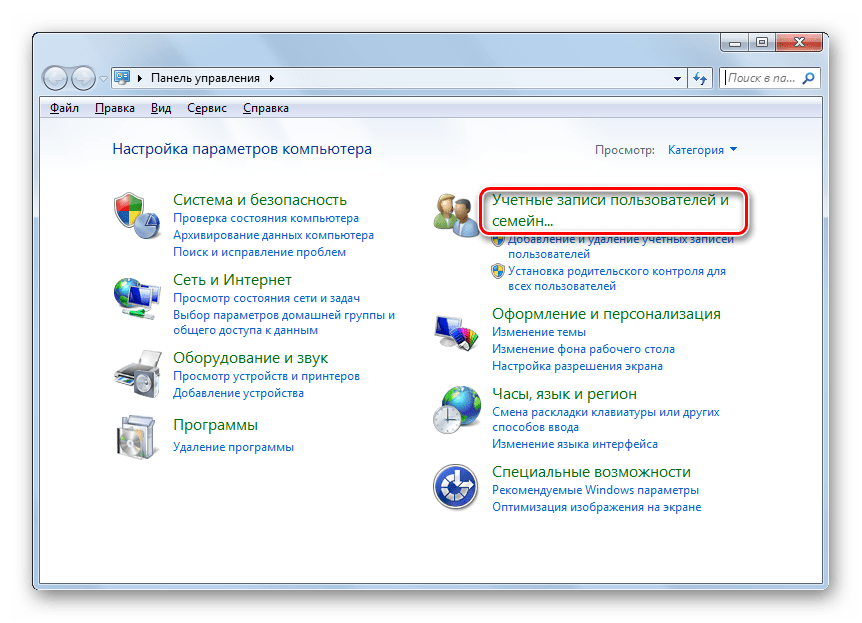This screenshot has height=623, width=862.
Task: Open 'Оборудование и звук' category
Action: pyautogui.click(x=251, y=358)
